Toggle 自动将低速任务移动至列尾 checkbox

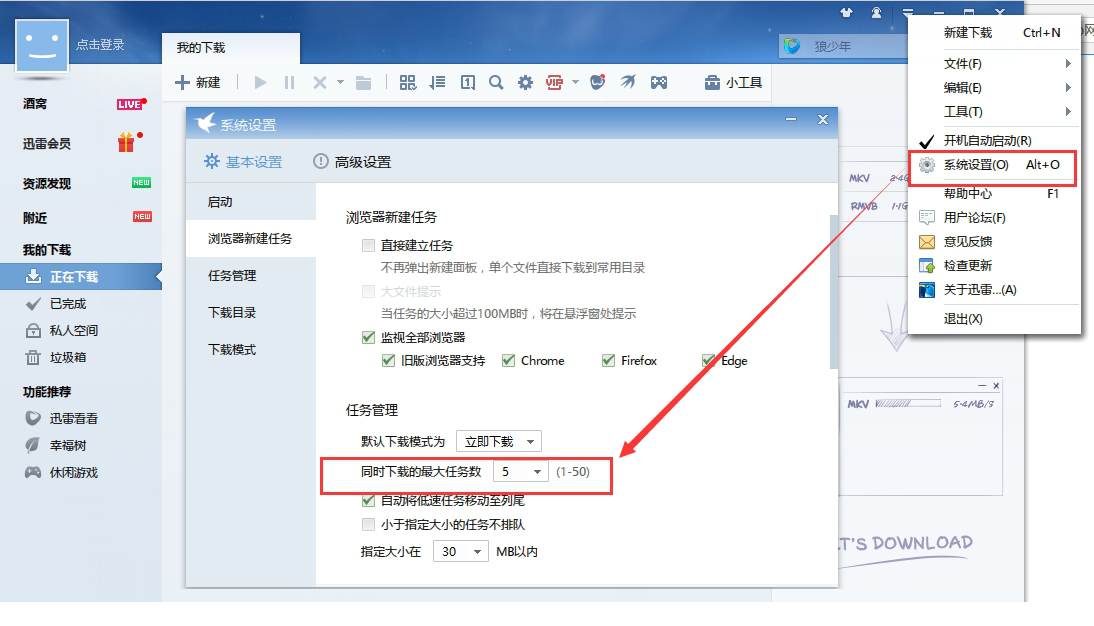[368, 500]
